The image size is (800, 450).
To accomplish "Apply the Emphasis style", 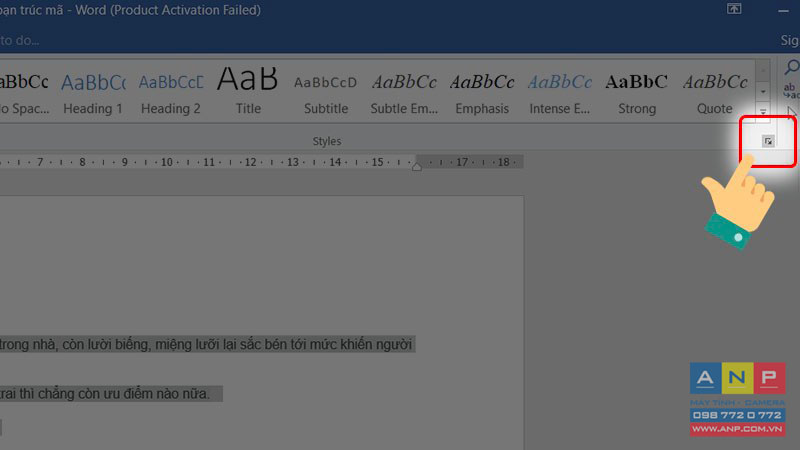I will pos(482,92).
